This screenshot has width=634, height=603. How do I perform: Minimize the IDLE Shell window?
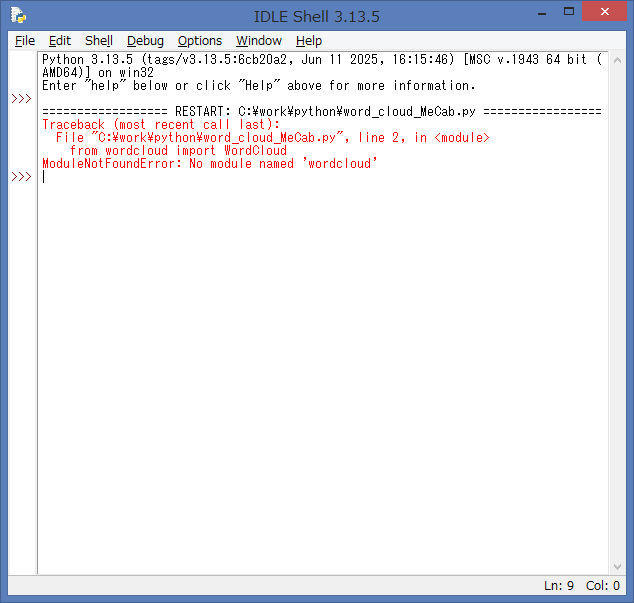(541, 12)
